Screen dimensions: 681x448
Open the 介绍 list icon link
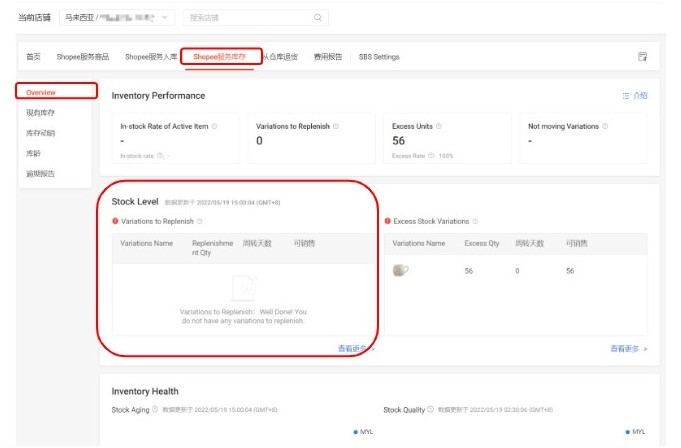click(635, 96)
